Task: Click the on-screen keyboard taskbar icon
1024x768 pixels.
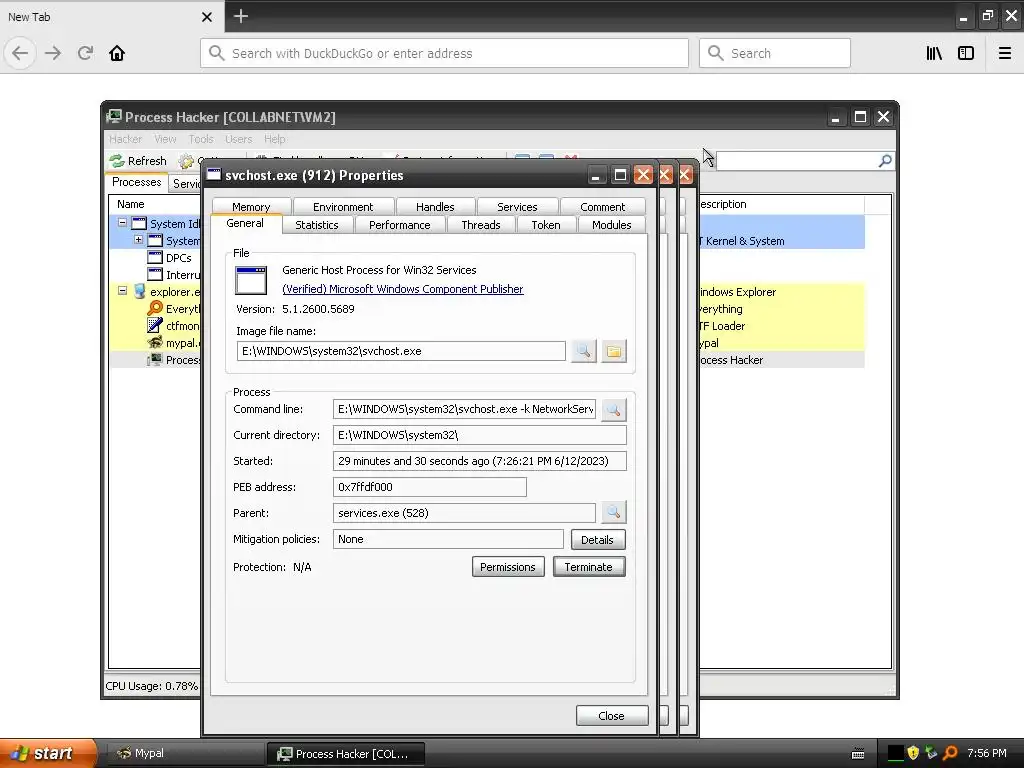Action: pyautogui.click(x=858, y=754)
